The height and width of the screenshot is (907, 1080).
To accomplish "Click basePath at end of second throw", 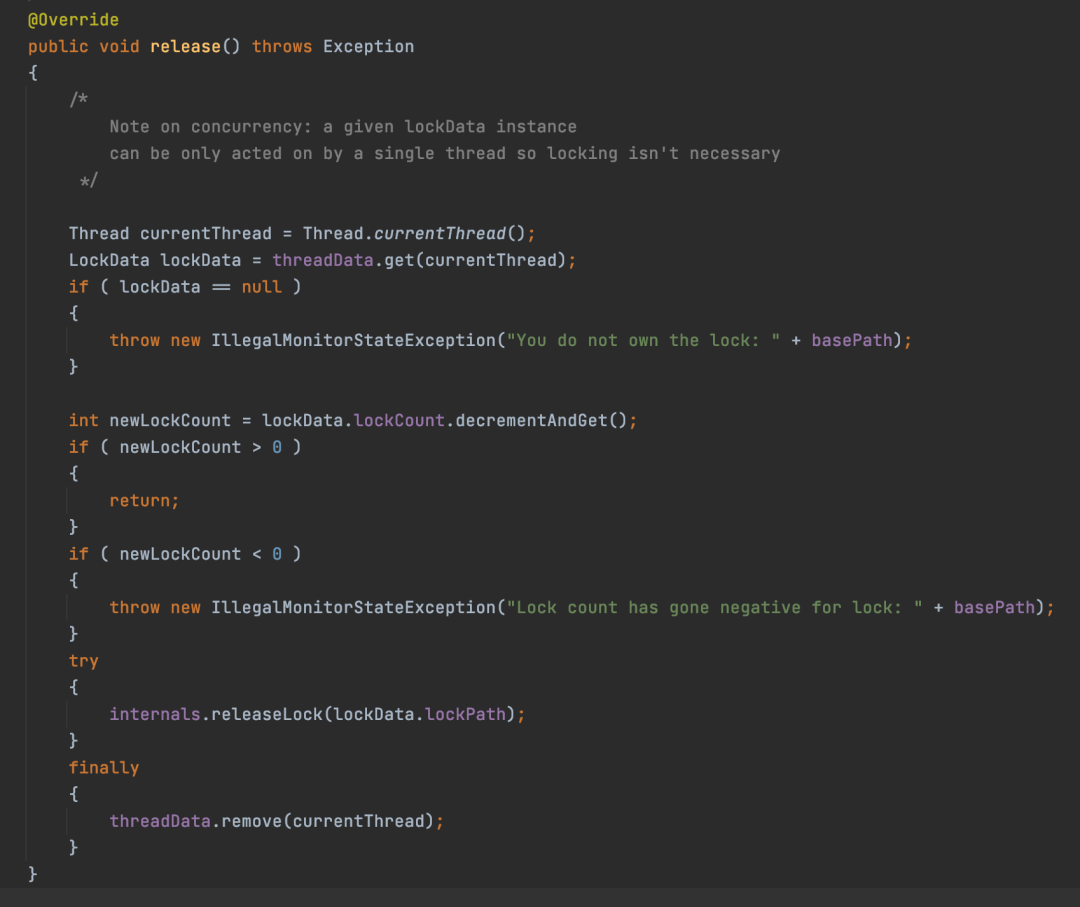I will point(994,607).
